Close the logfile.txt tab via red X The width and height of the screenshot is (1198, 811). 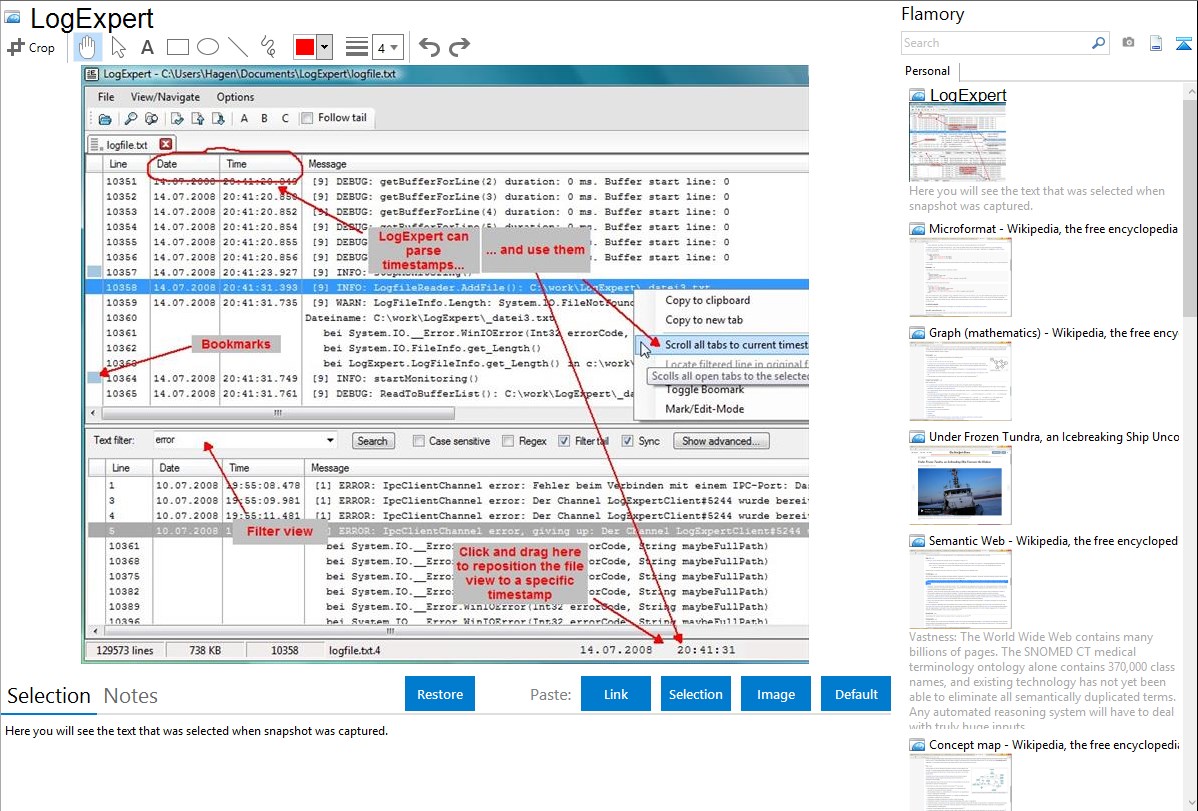pyautogui.click(x=166, y=144)
